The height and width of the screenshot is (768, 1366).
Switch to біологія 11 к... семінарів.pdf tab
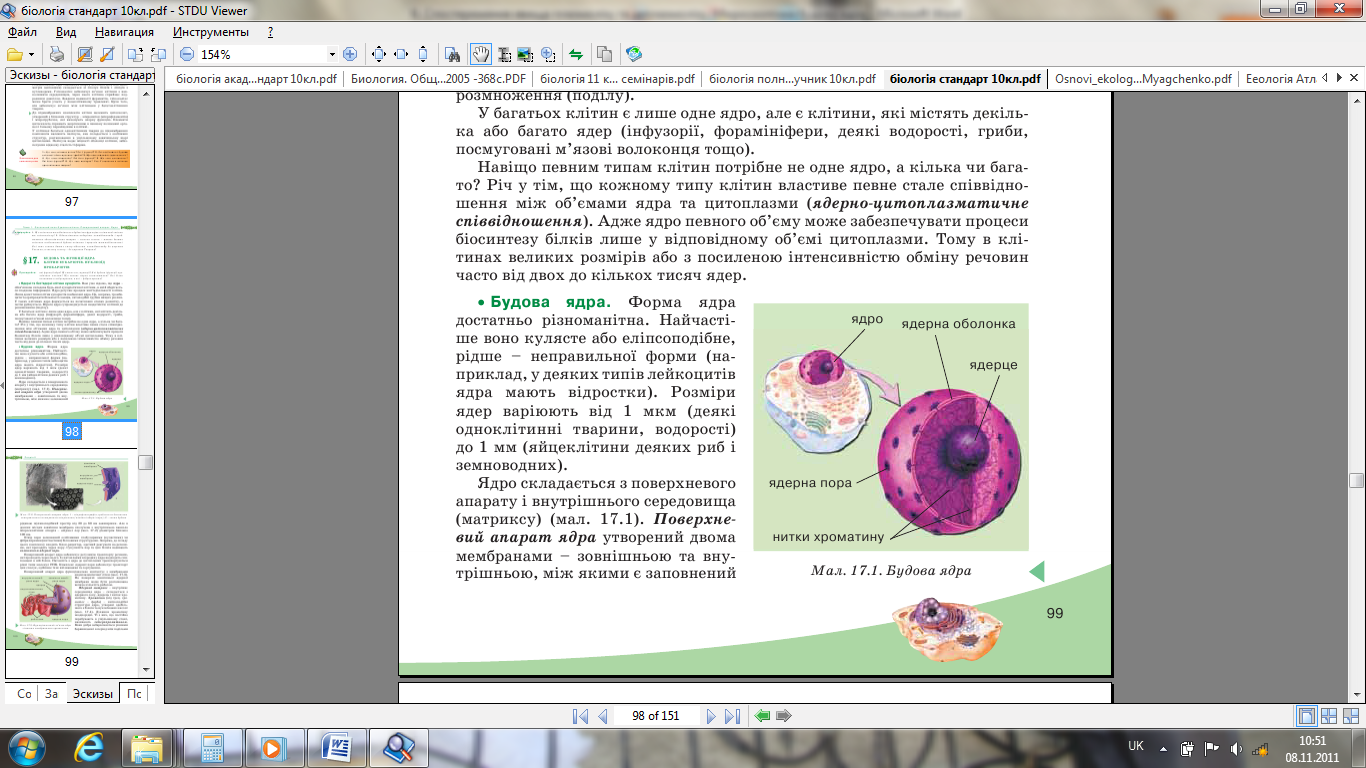pyautogui.click(x=617, y=79)
